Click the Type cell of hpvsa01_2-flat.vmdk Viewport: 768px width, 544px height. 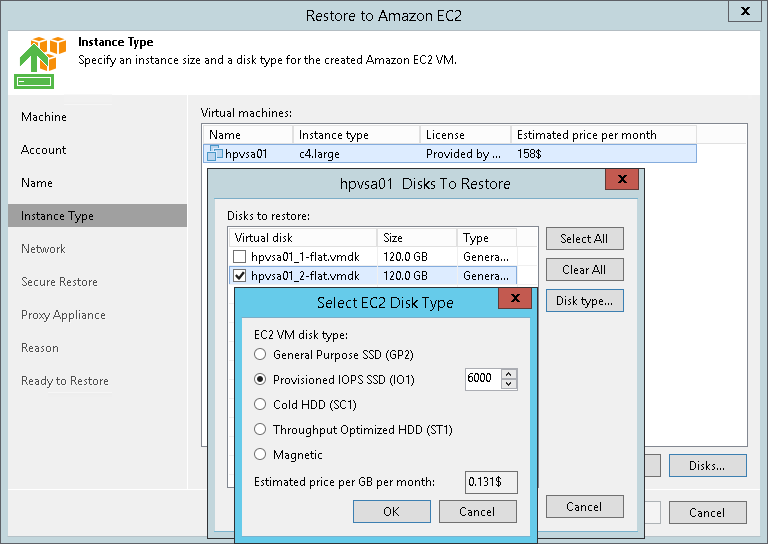(x=486, y=276)
